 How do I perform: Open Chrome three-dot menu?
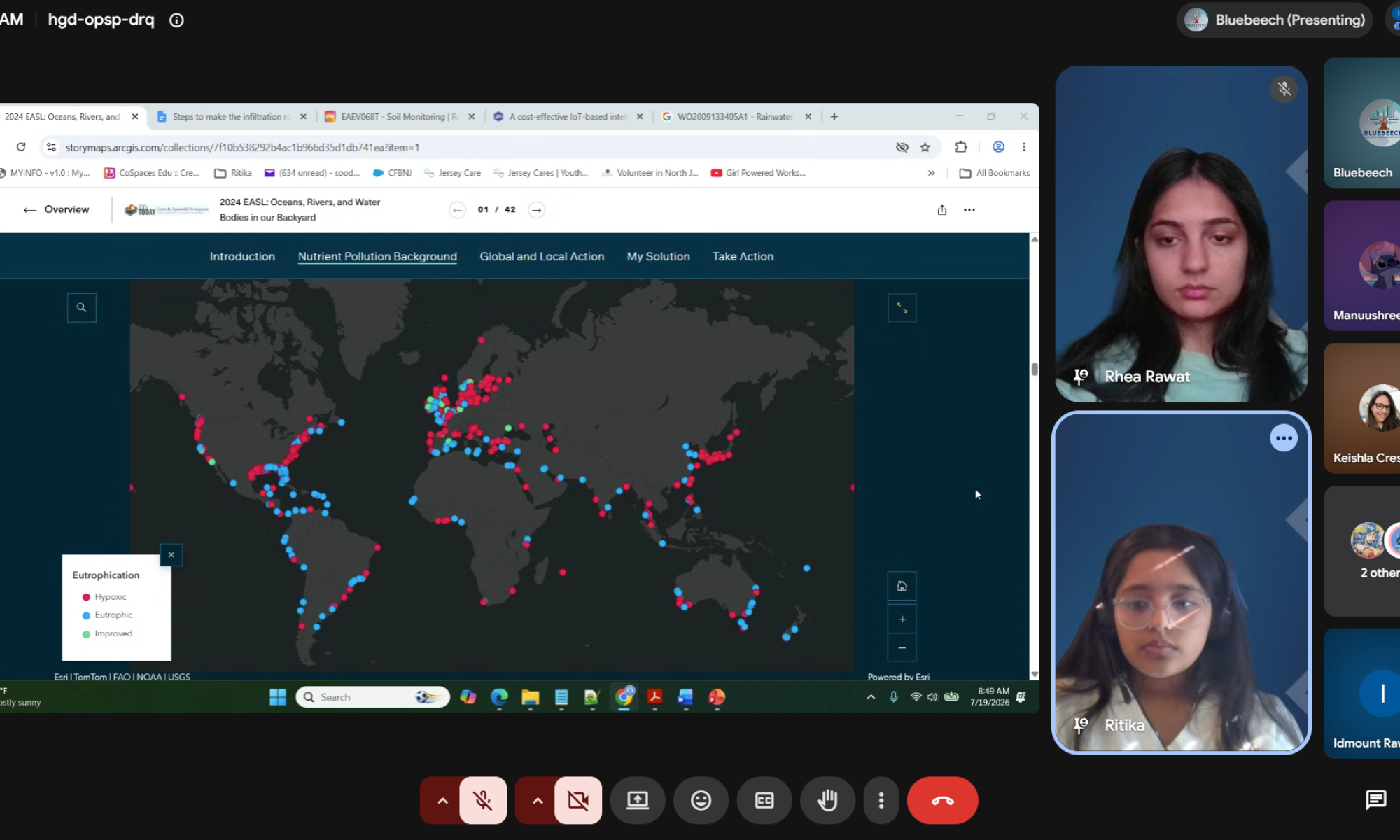pyautogui.click(x=1023, y=147)
